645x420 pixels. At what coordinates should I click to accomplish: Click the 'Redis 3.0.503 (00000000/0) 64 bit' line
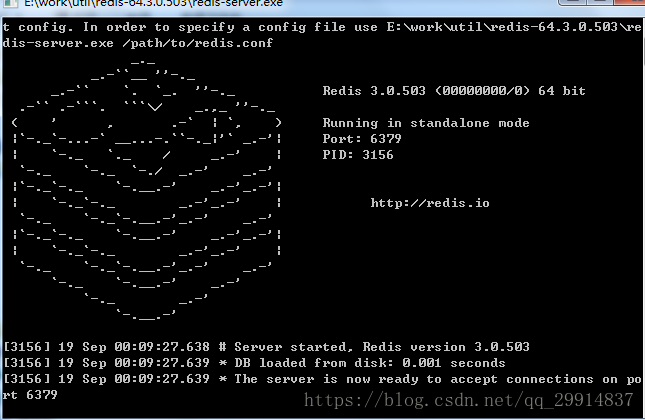(x=454, y=91)
